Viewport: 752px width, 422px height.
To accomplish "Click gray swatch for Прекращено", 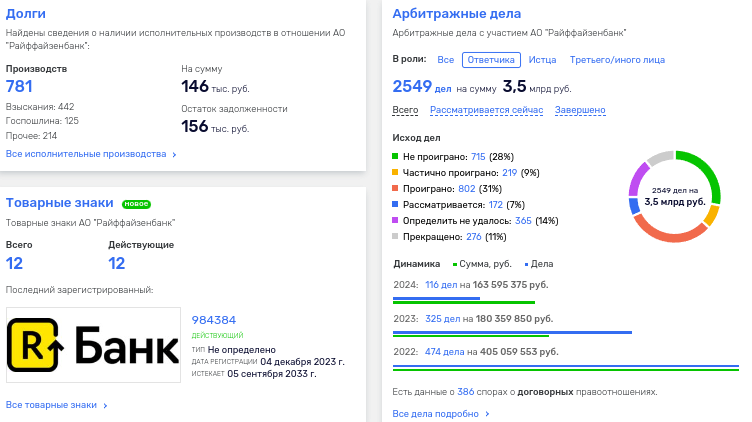I will [395, 236].
